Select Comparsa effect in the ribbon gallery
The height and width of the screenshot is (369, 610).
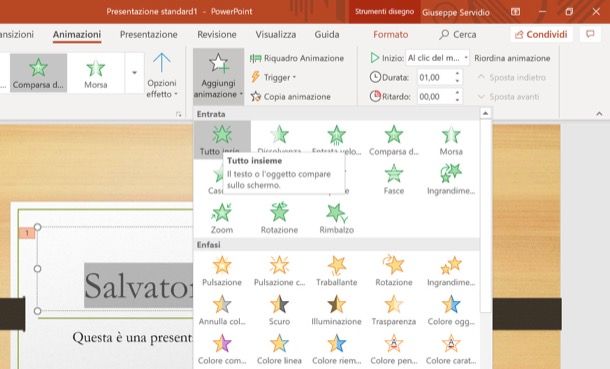(x=38, y=73)
